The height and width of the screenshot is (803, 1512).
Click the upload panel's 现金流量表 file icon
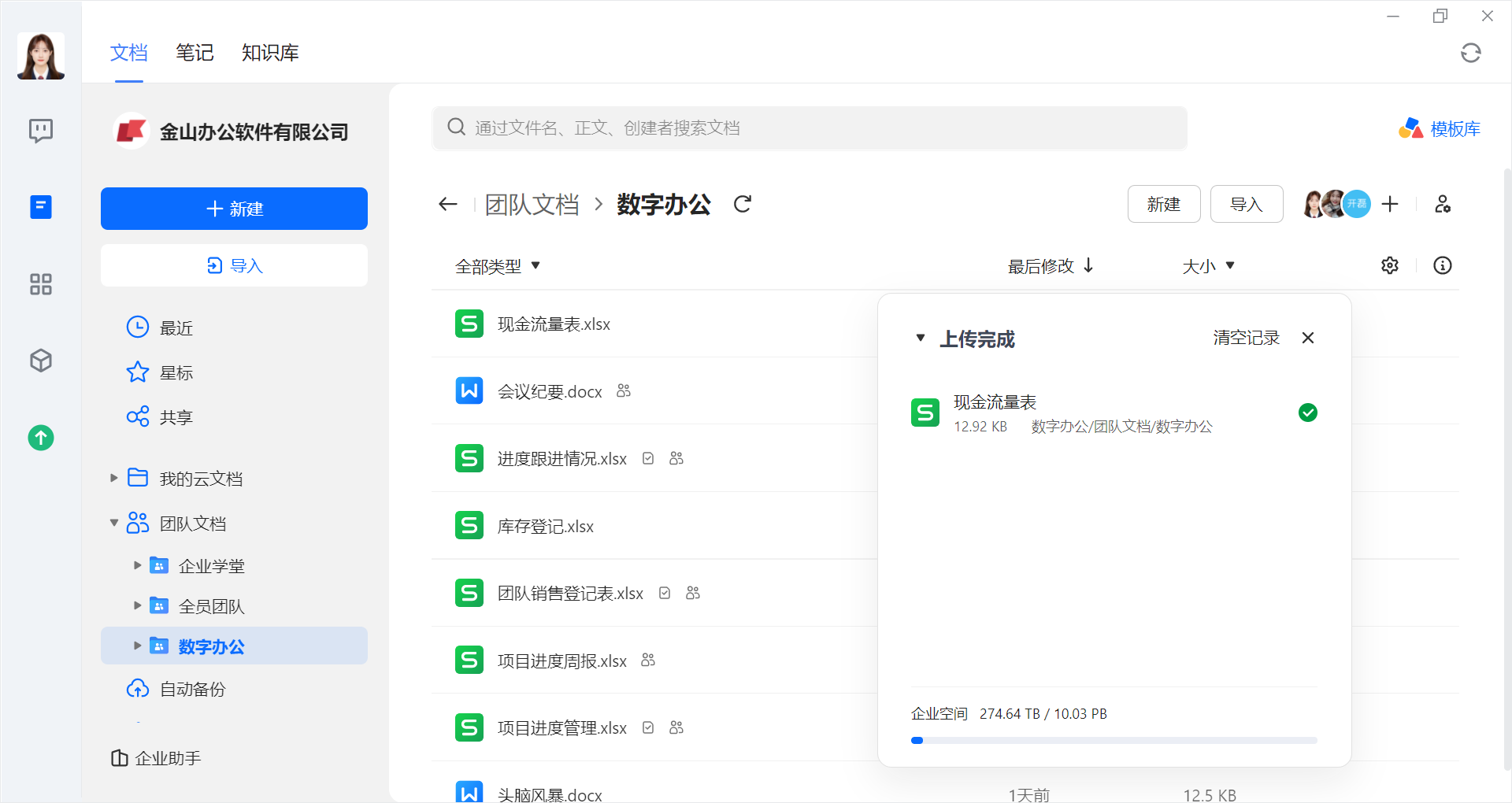point(925,413)
